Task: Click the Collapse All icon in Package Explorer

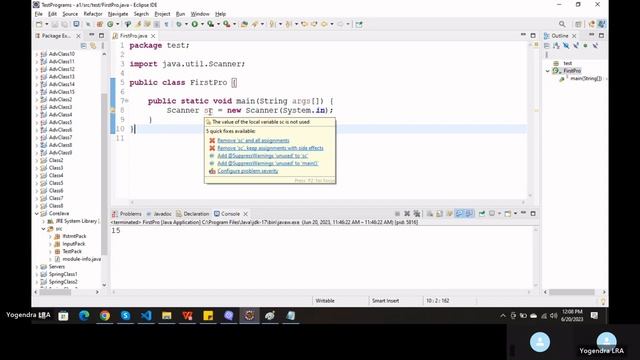Action: 84,46
